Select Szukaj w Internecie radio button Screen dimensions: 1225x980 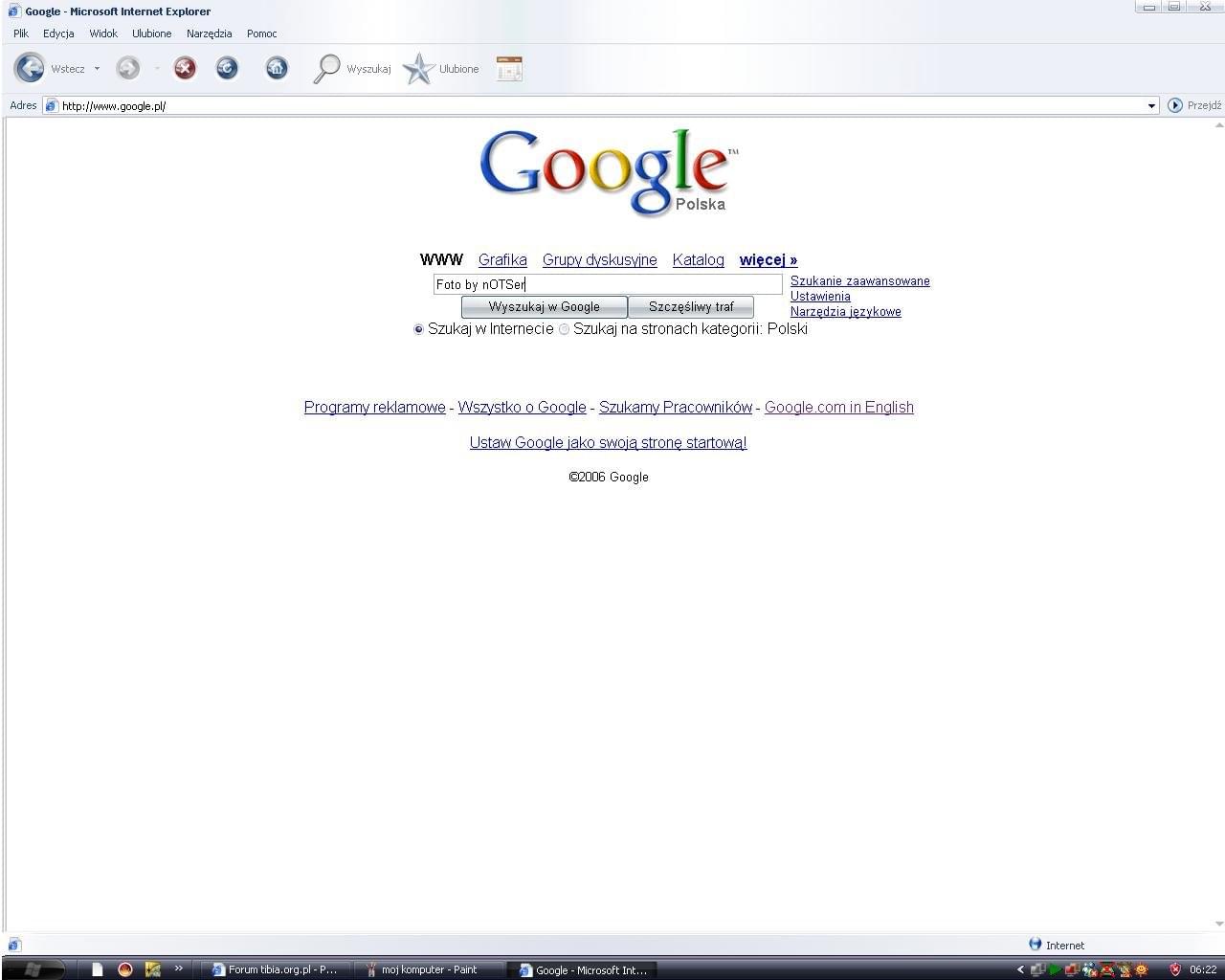point(418,329)
